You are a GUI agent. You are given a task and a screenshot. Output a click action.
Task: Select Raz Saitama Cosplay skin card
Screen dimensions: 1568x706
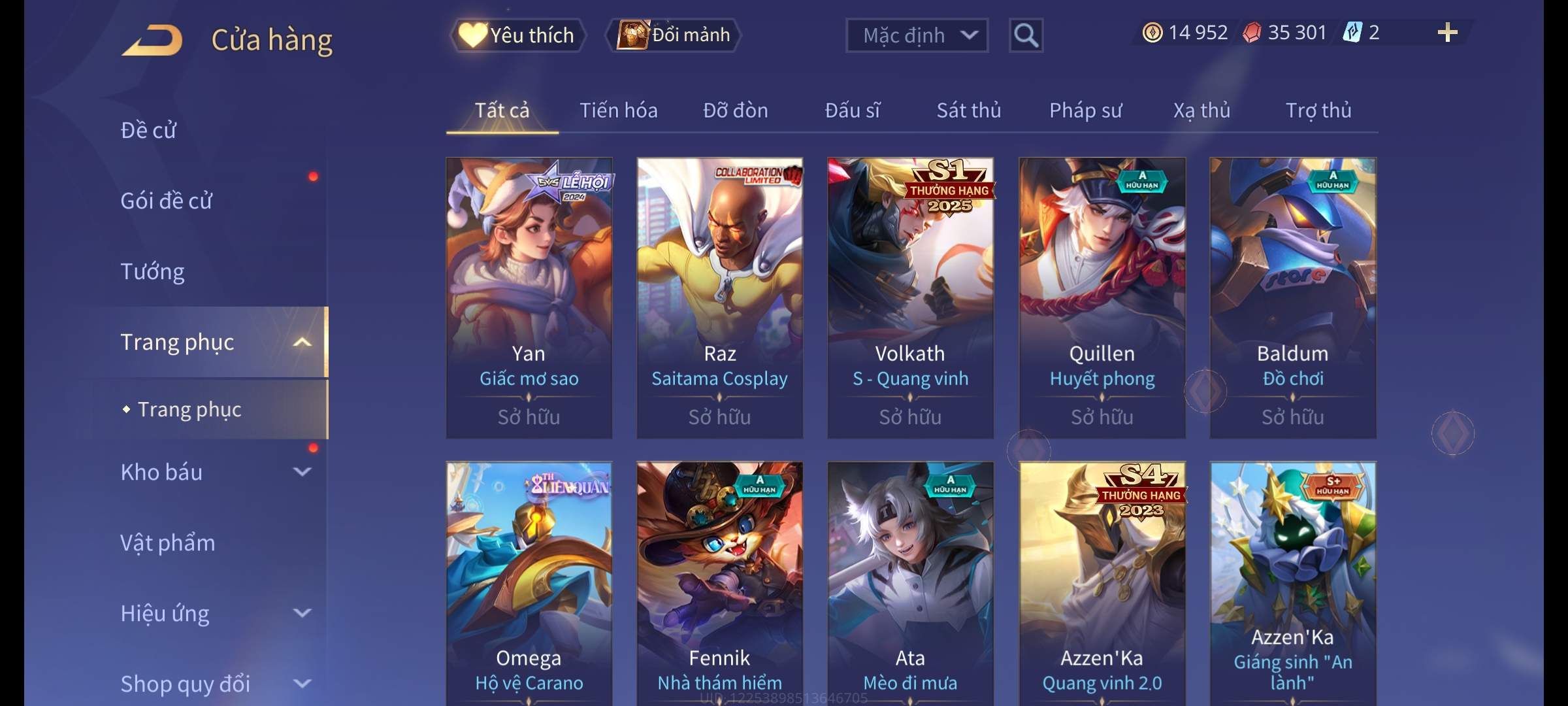[x=720, y=298]
